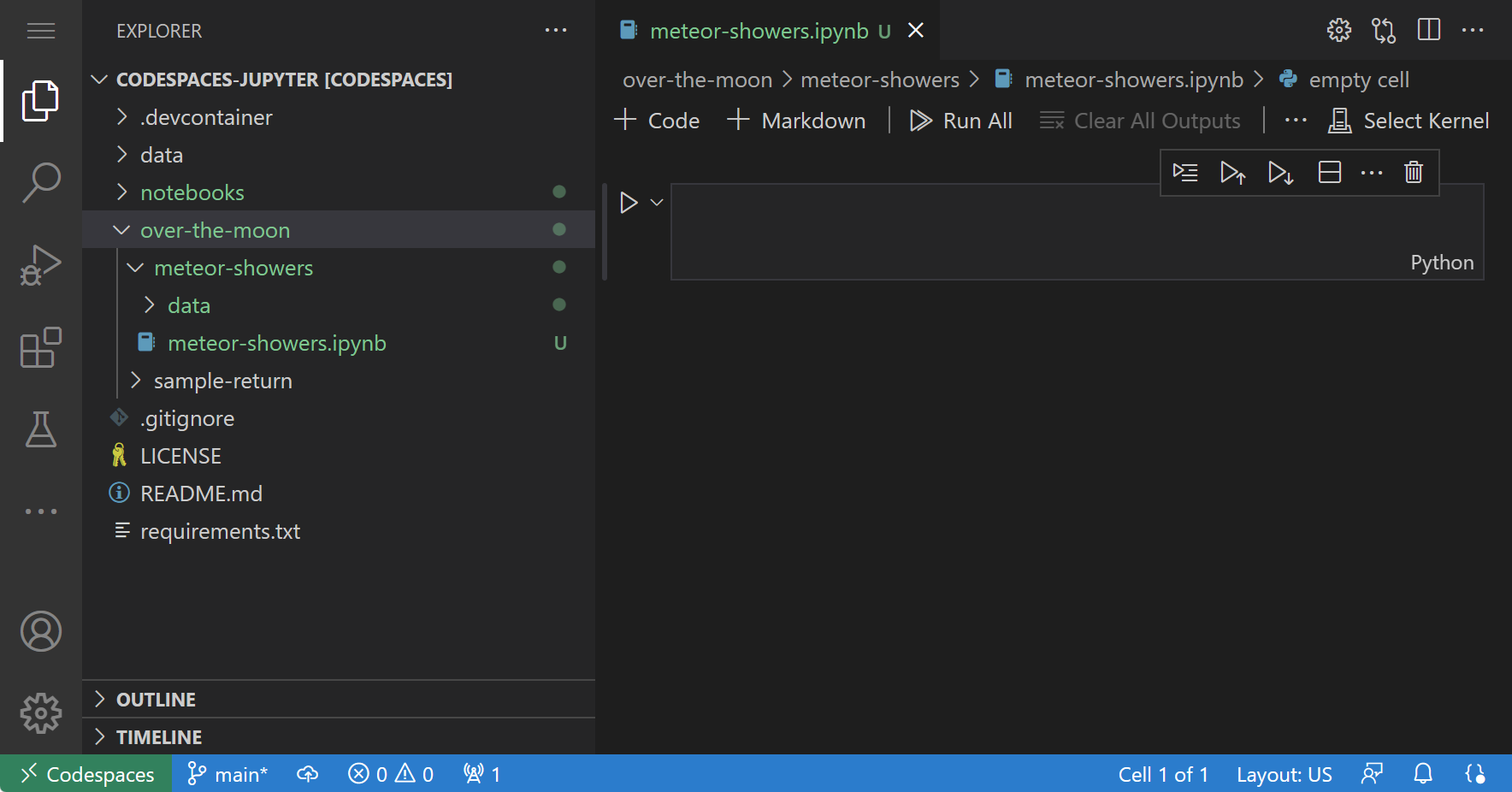
Task: Open editor More Actions ellipsis at top right
Action: pos(1473,31)
